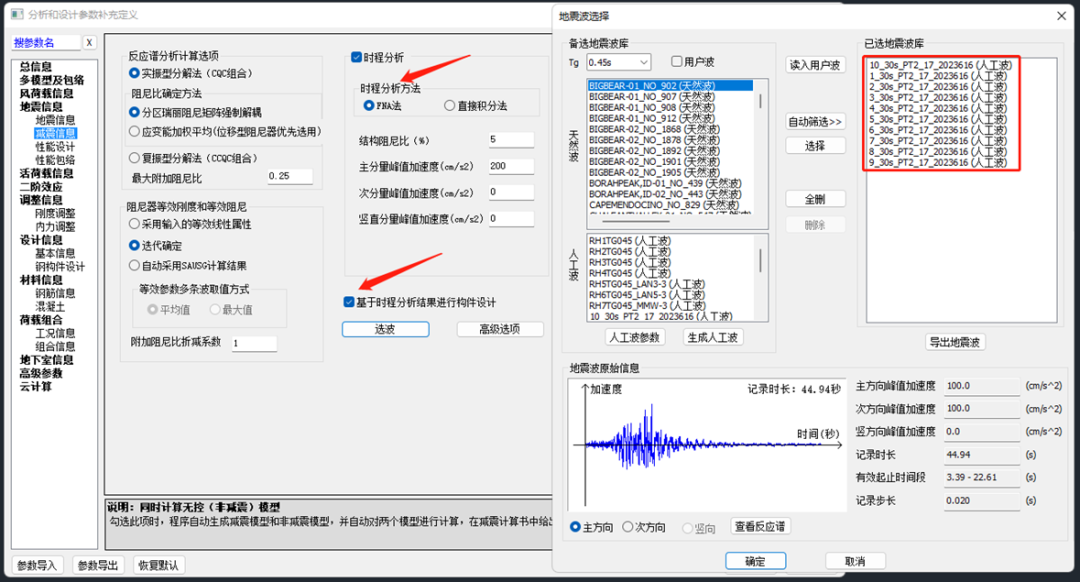Uncheck the 时程分析 checkbox
Screen dimensions: 1080x582
pyautogui.click(x=357, y=58)
